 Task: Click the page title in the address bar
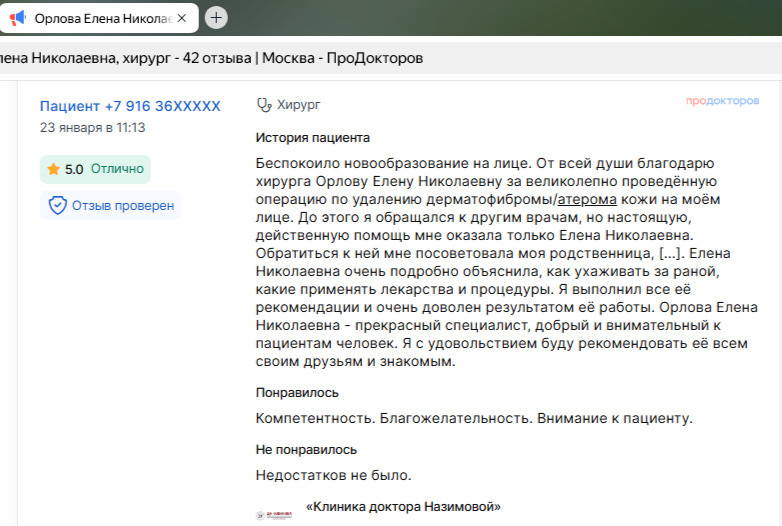point(211,58)
